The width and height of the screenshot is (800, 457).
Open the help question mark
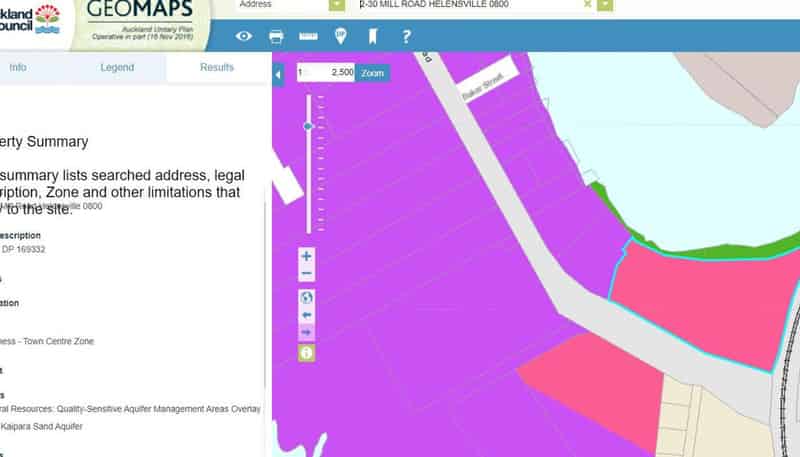click(x=406, y=36)
